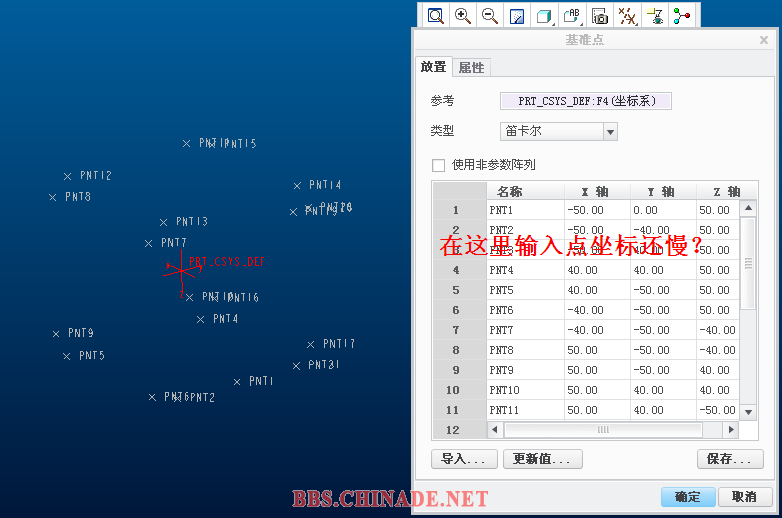Click the Repaint screen icon
Screen dimensions: 782x518
(x=517, y=16)
